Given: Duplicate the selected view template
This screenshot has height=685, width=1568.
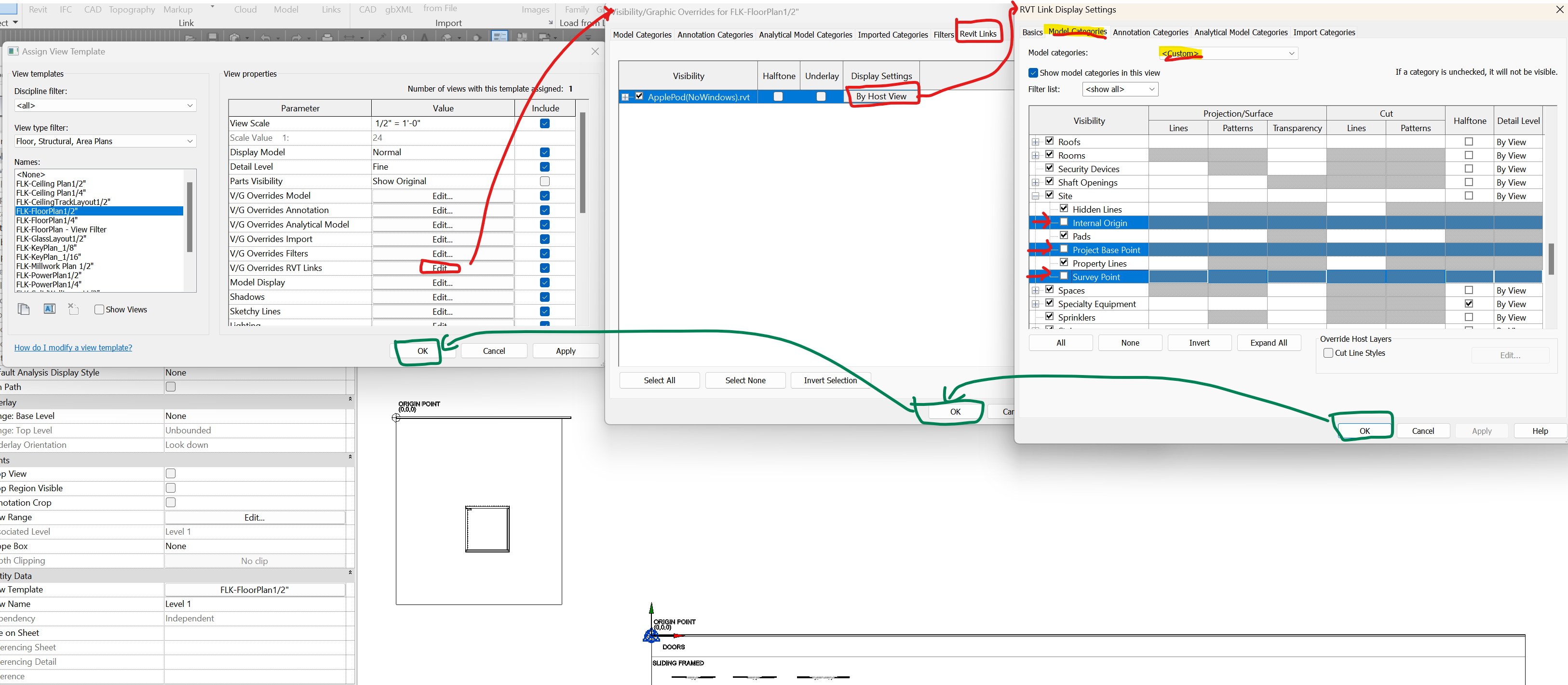Looking at the screenshot, I should (24, 309).
